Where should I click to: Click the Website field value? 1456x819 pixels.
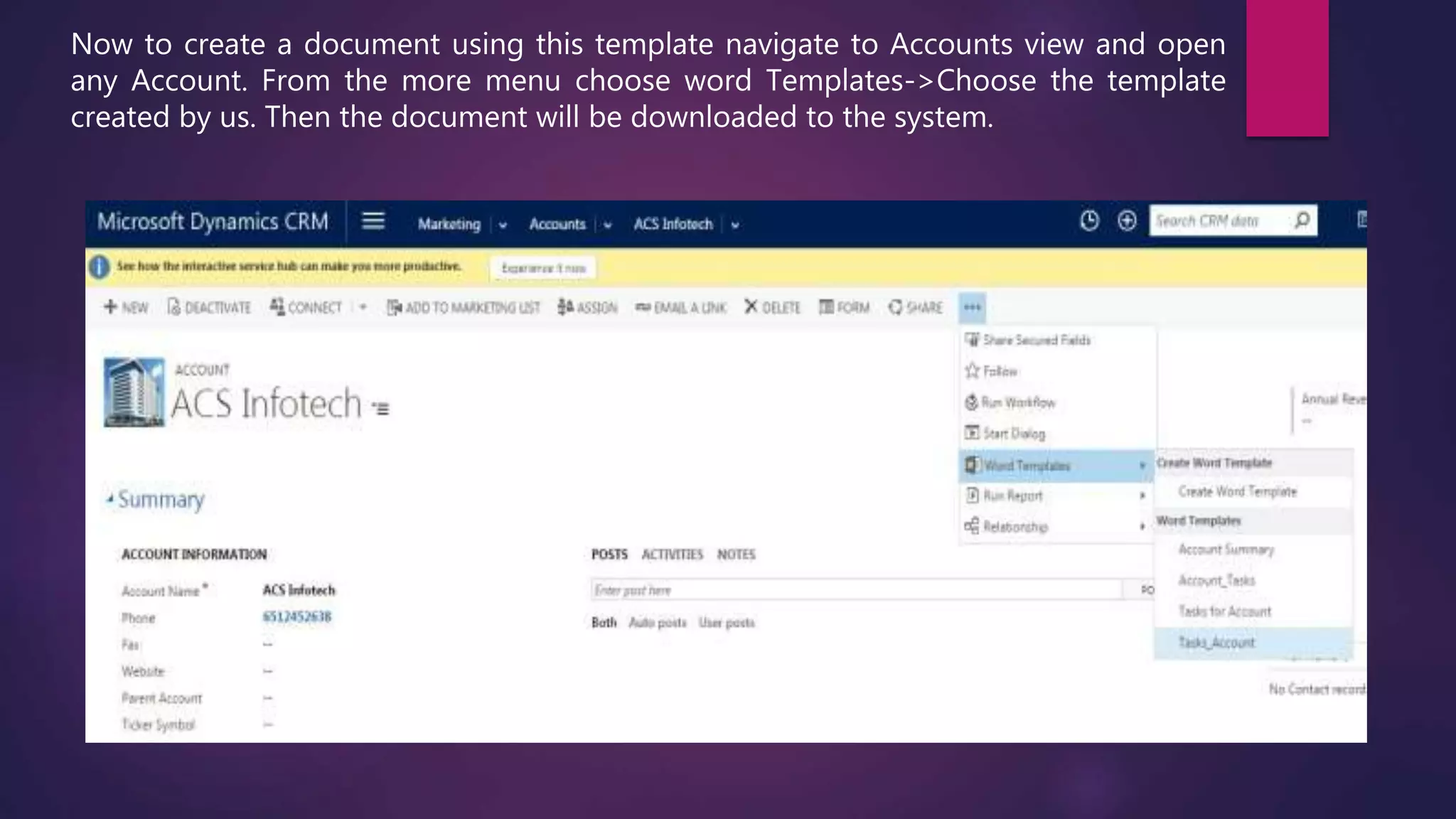[268, 671]
